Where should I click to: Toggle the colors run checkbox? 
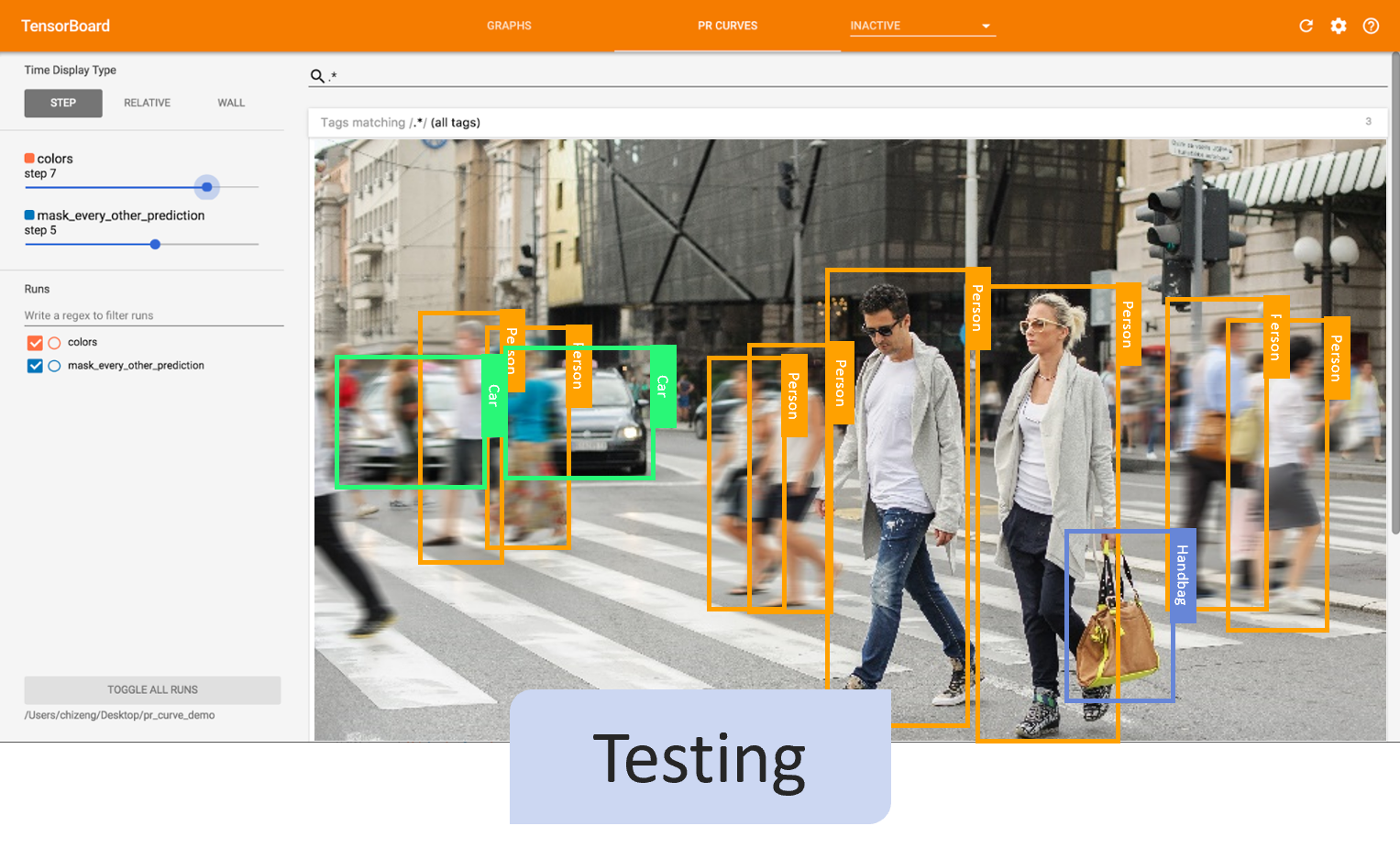pos(35,343)
